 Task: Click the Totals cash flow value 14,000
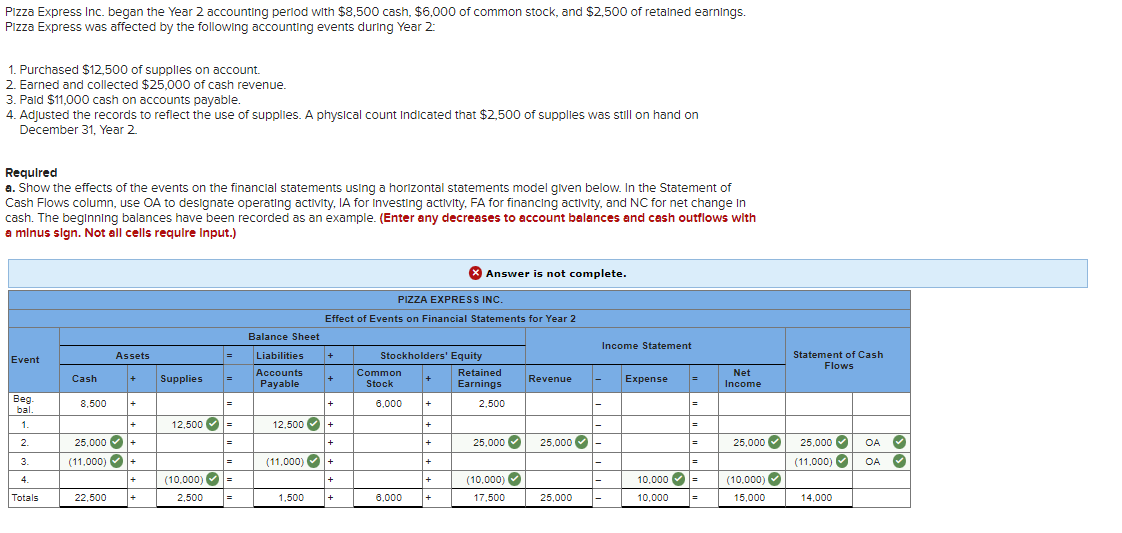pyautogui.click(x=816, y=497)
